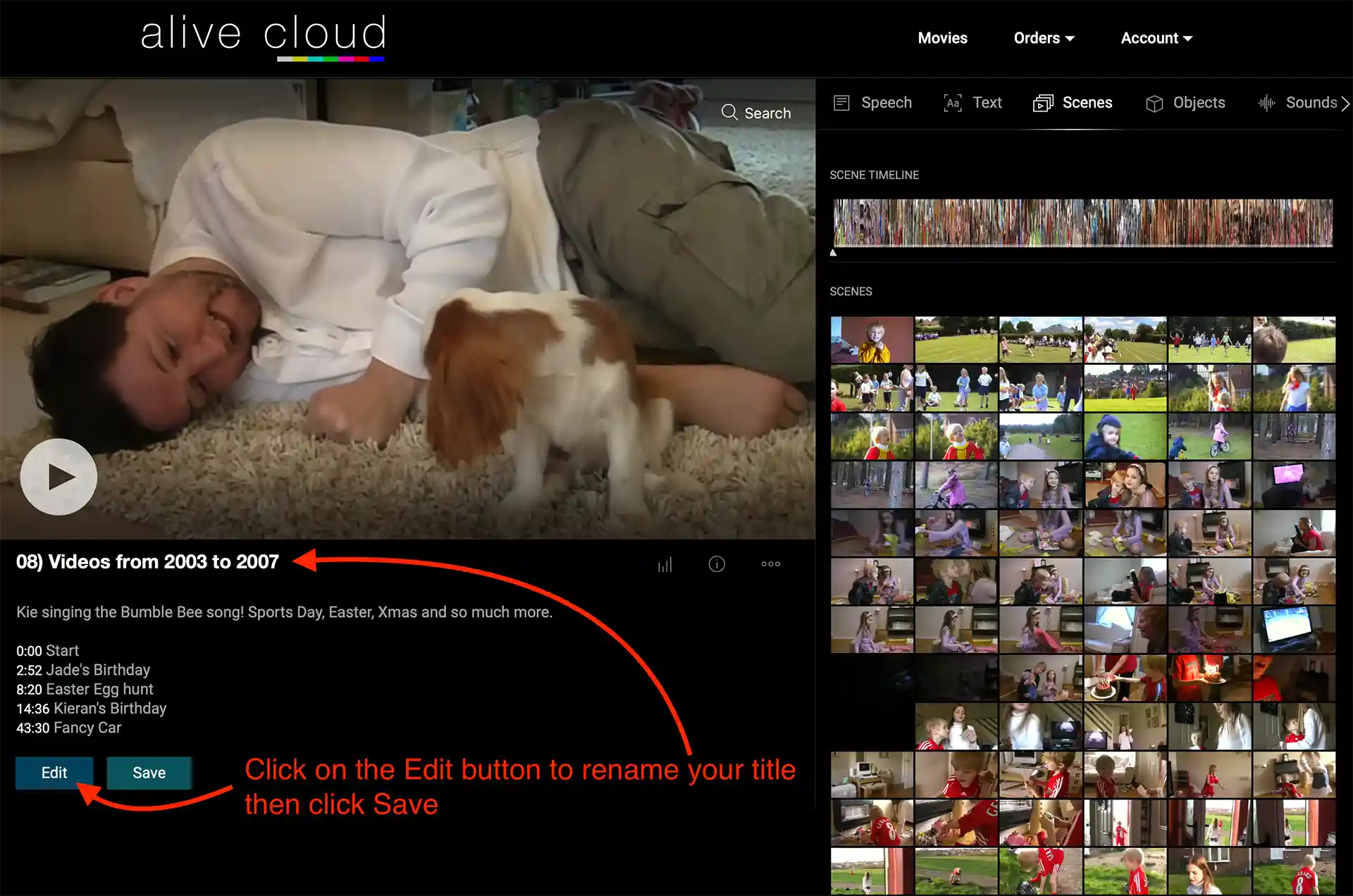Open the Sounds tab
Image resolution: width=1353 pixels, height=896 pixels.
coord(1297,103)
